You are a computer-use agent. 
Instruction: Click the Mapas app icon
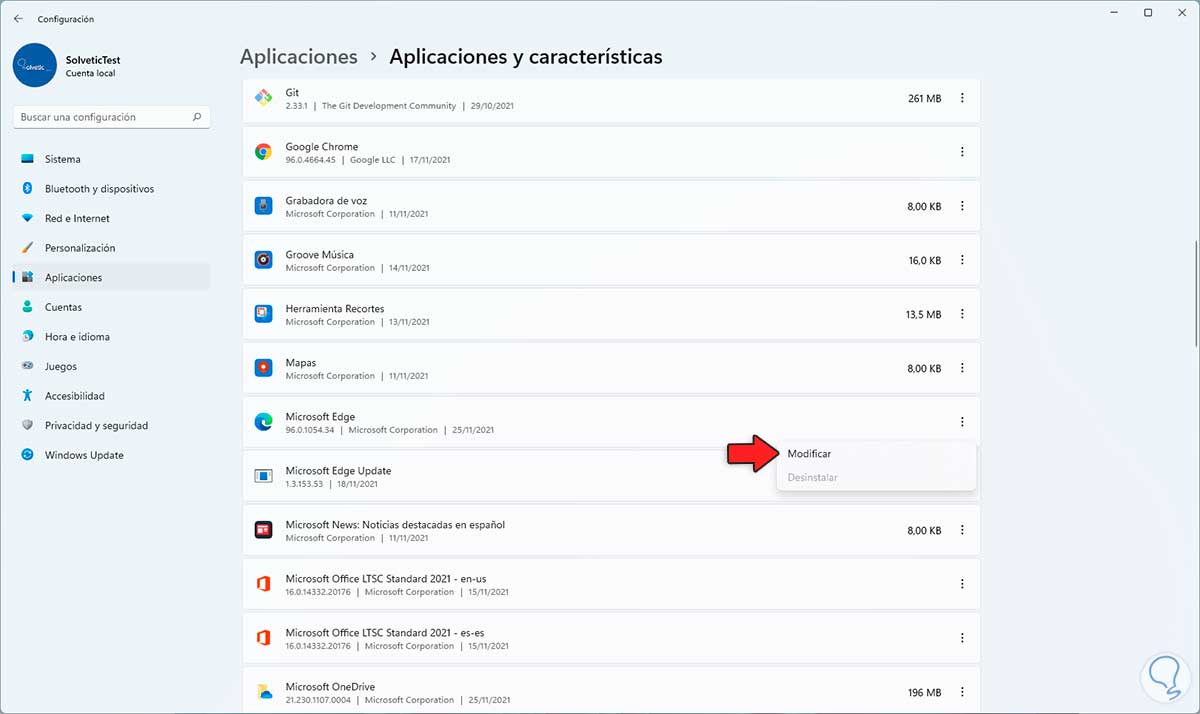[x=263, y=368]
